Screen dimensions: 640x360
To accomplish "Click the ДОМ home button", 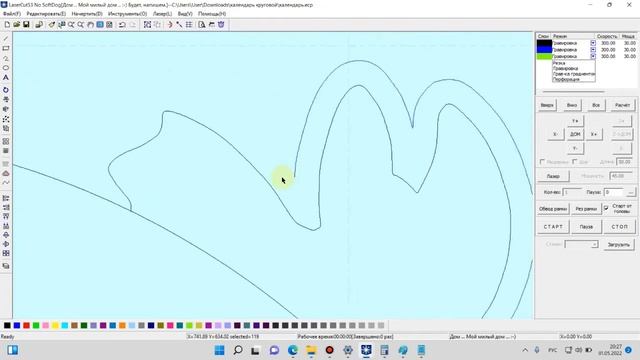I will click(575, 134).
